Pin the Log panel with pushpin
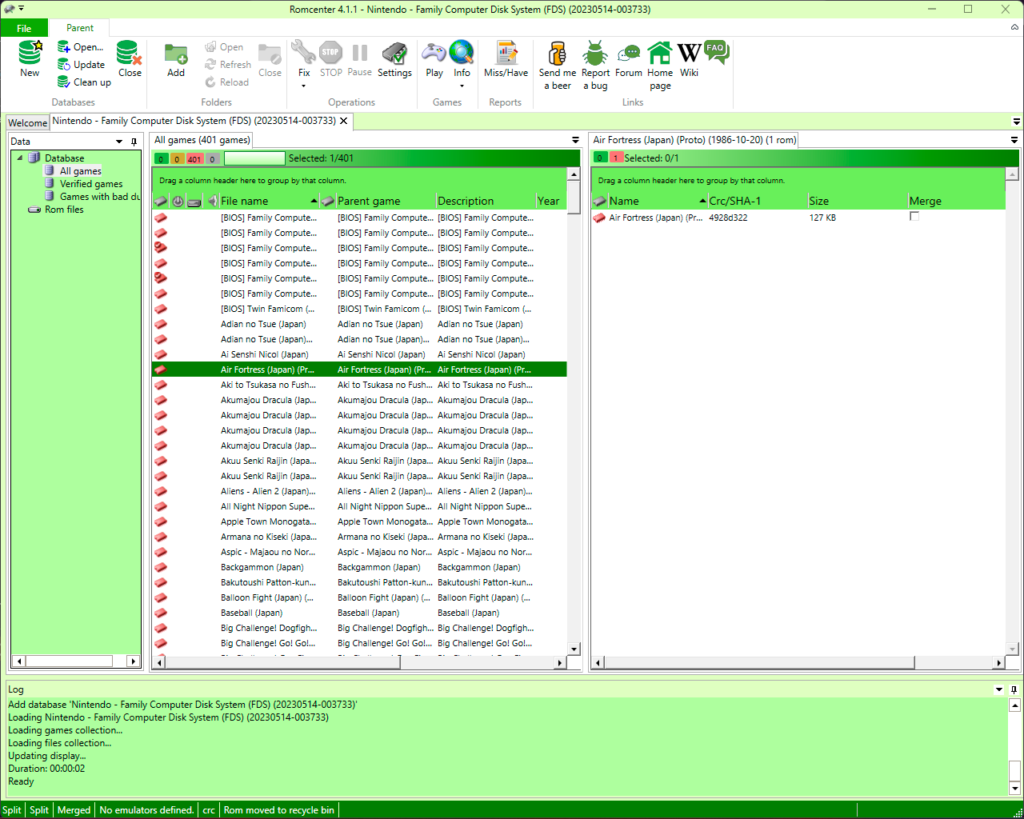 [1014, 690]
